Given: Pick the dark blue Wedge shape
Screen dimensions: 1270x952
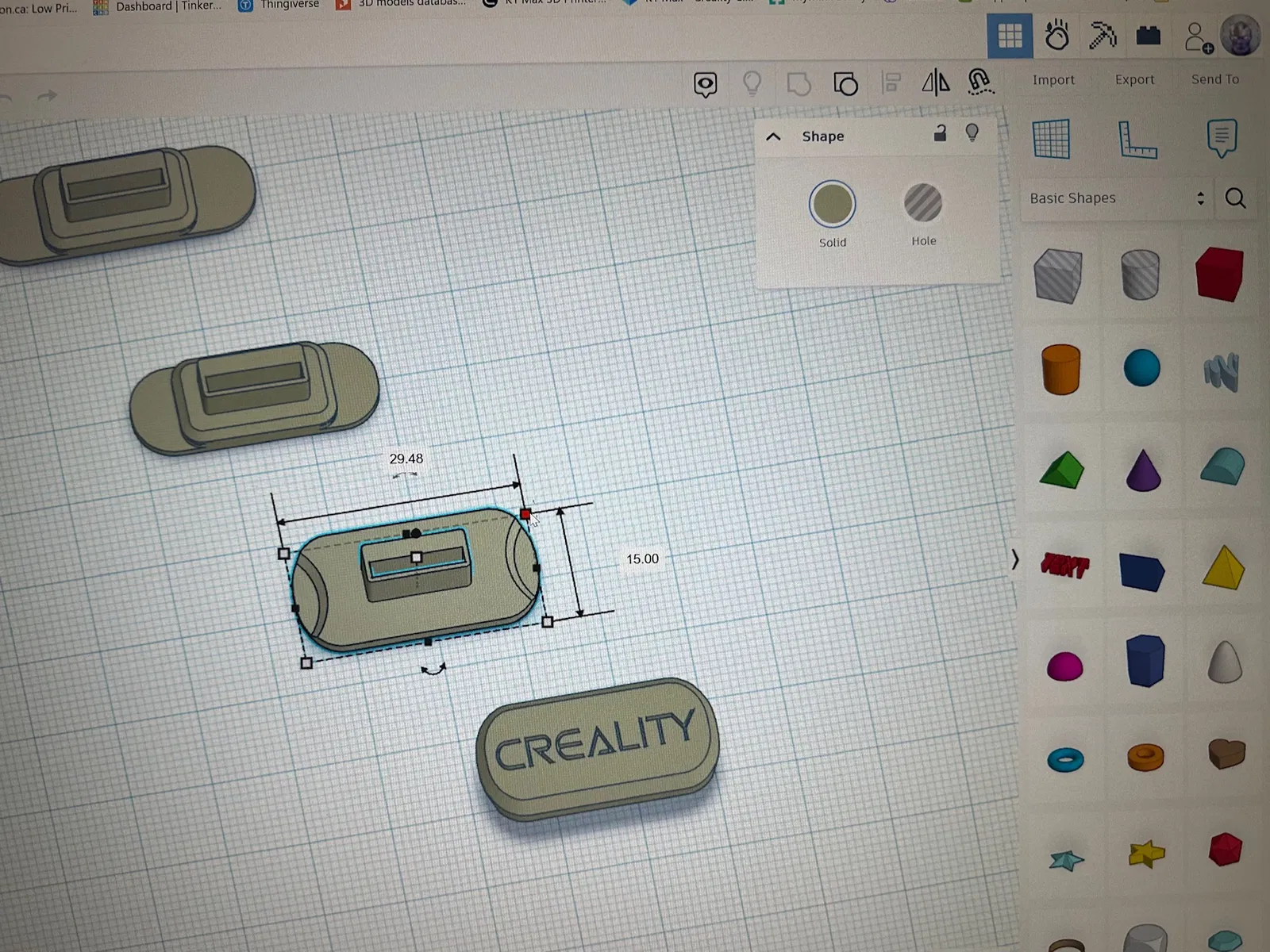Looking at the screenshot, I should pyautogui.click(x=1142, y=571).
